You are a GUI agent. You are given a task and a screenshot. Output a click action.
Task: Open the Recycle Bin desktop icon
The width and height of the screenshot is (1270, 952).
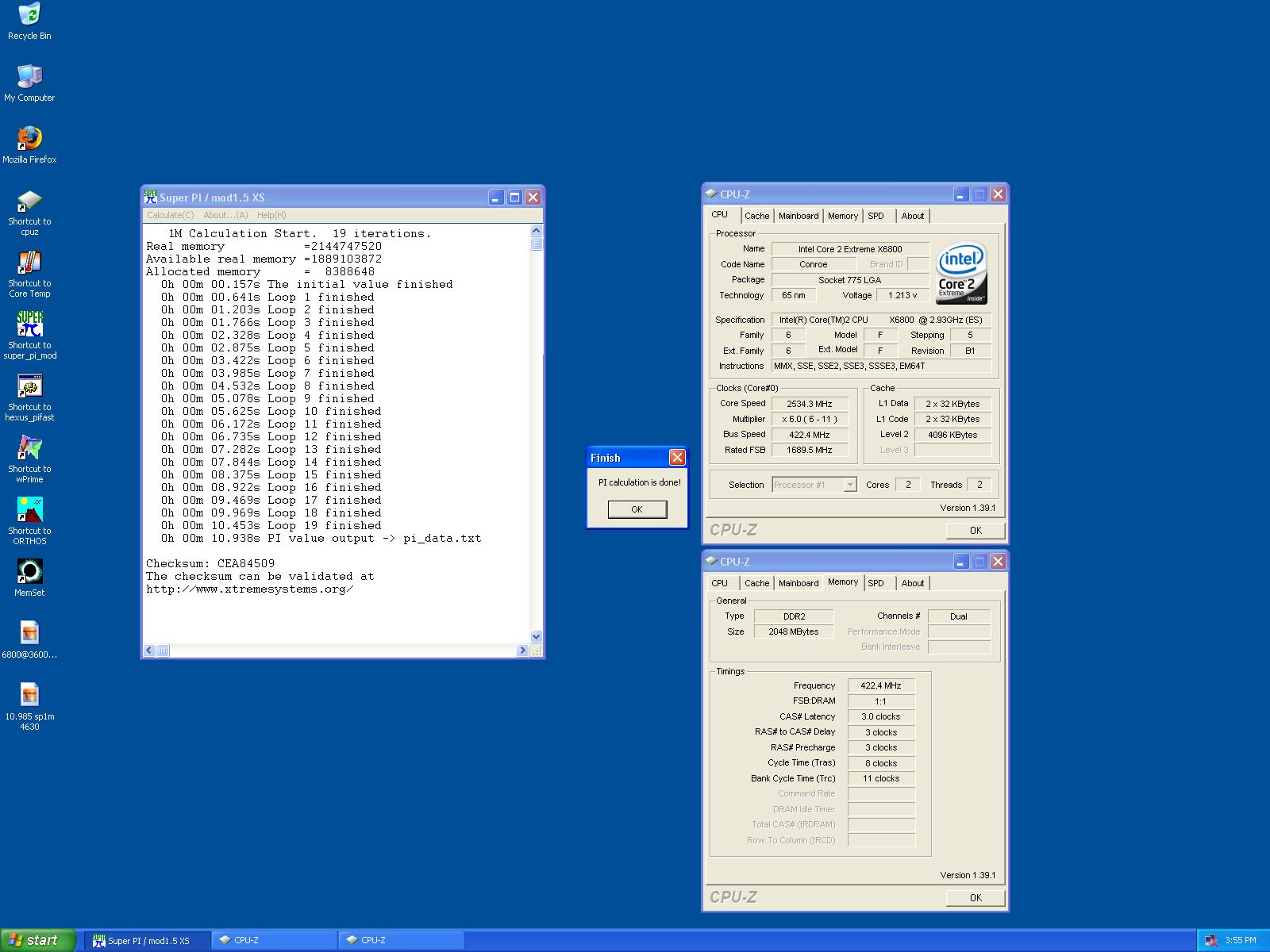click(29, 21)
